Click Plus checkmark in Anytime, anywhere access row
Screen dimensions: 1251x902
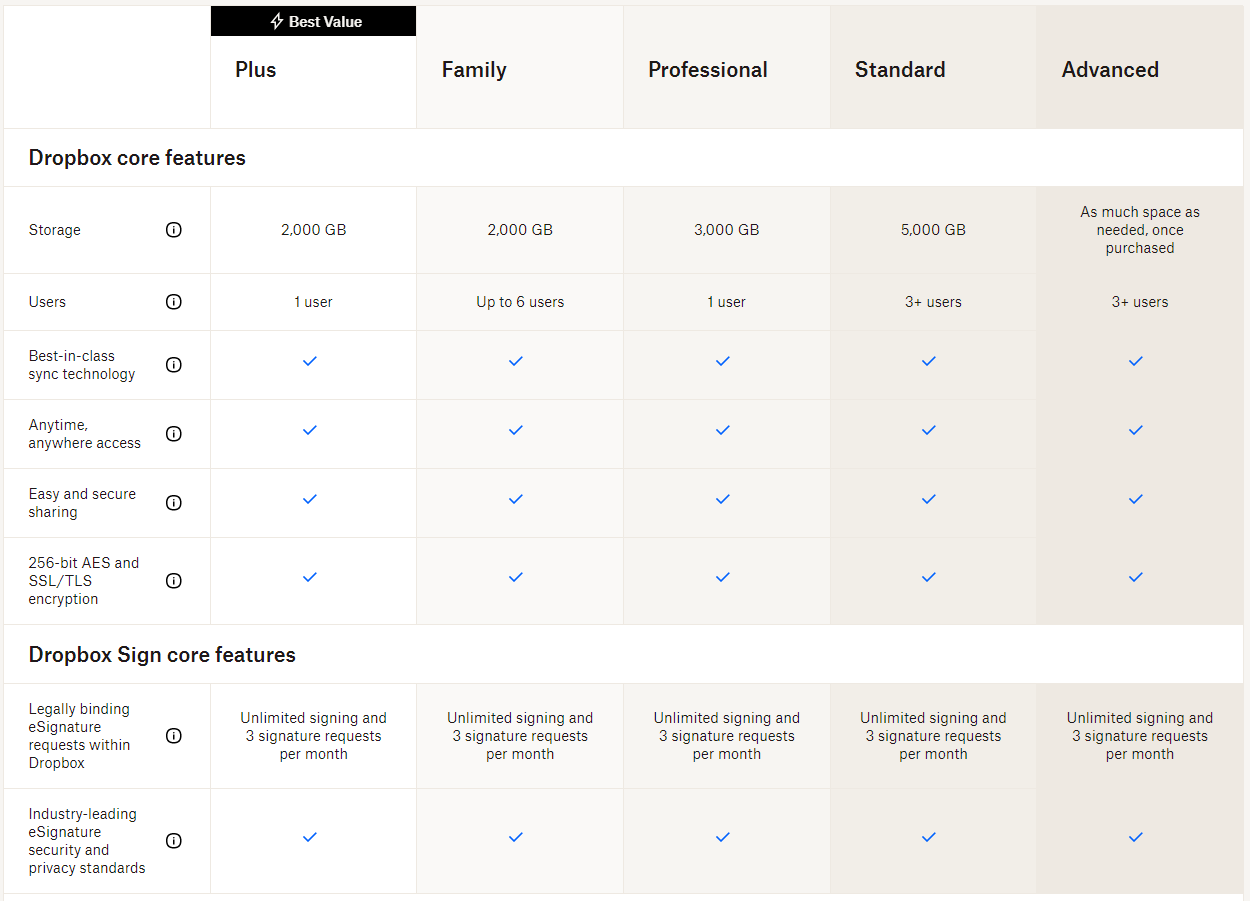[310, 430]
